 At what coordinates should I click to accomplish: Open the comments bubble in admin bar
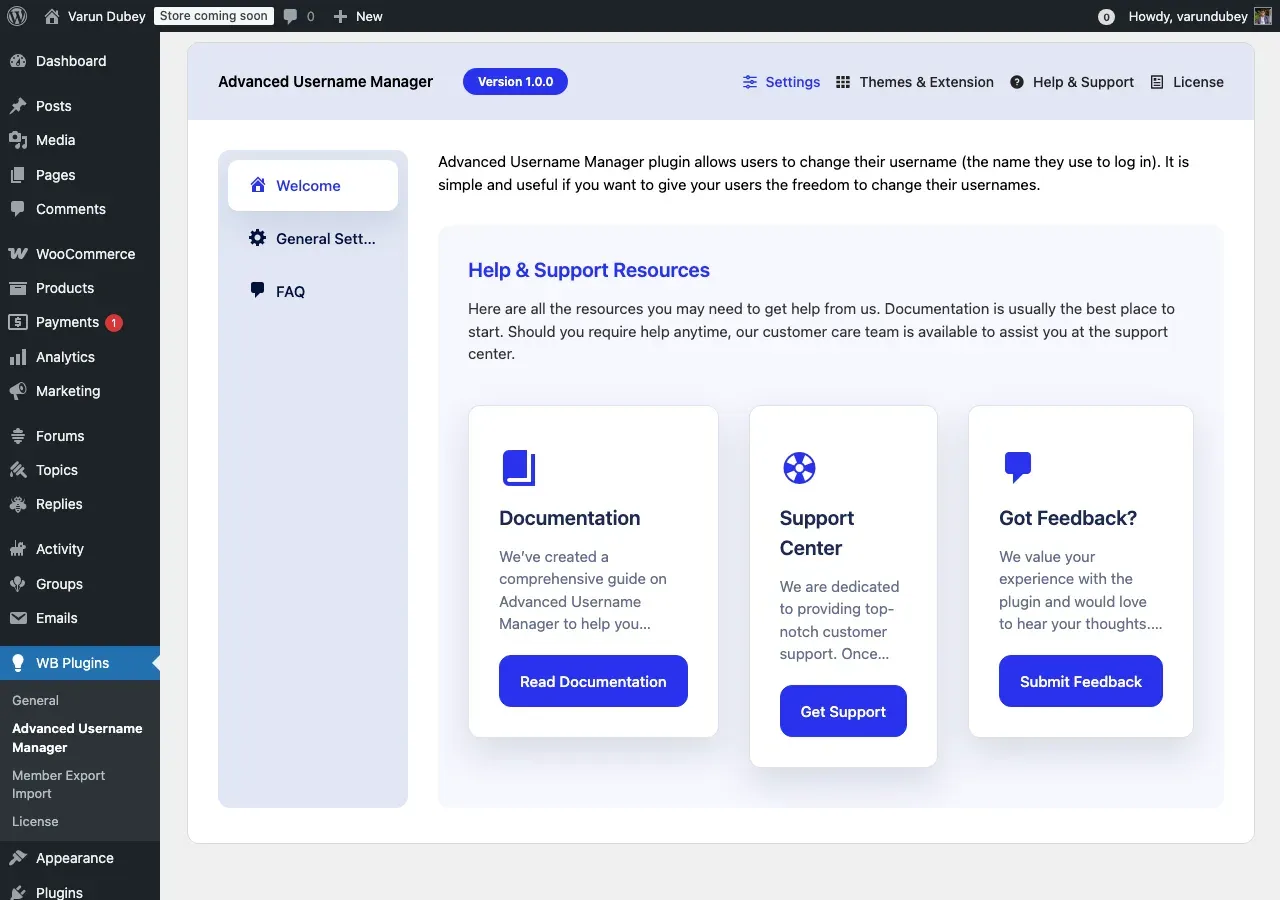pos(291,16)
